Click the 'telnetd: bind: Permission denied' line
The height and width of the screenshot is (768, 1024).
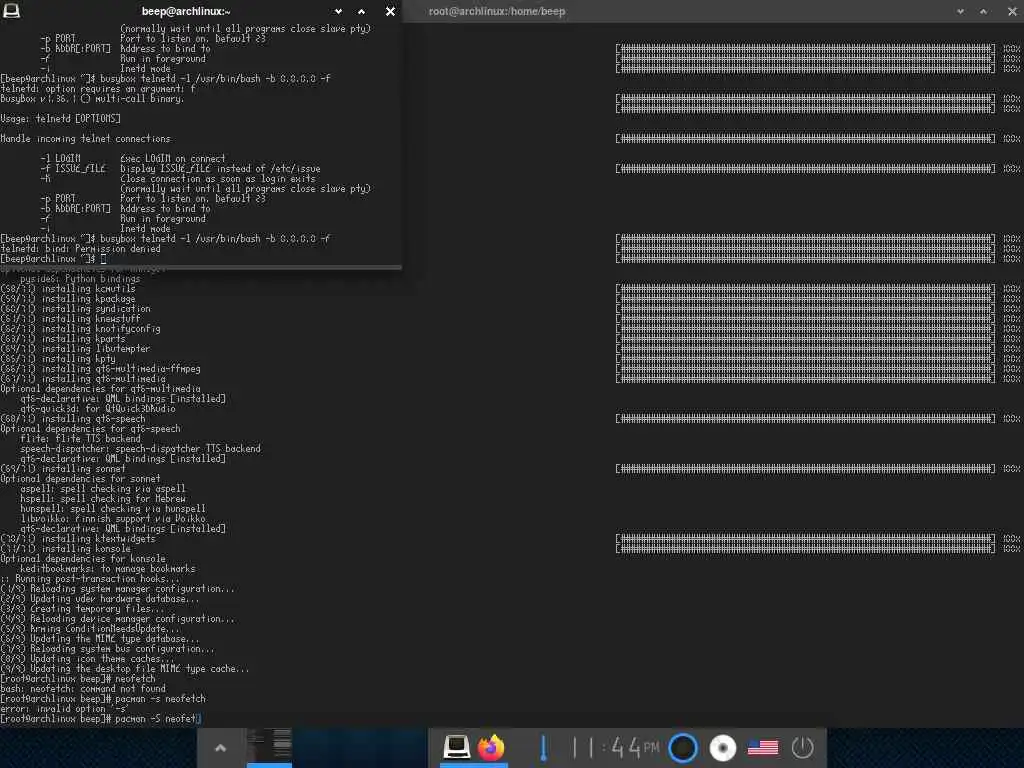[80, 249]
